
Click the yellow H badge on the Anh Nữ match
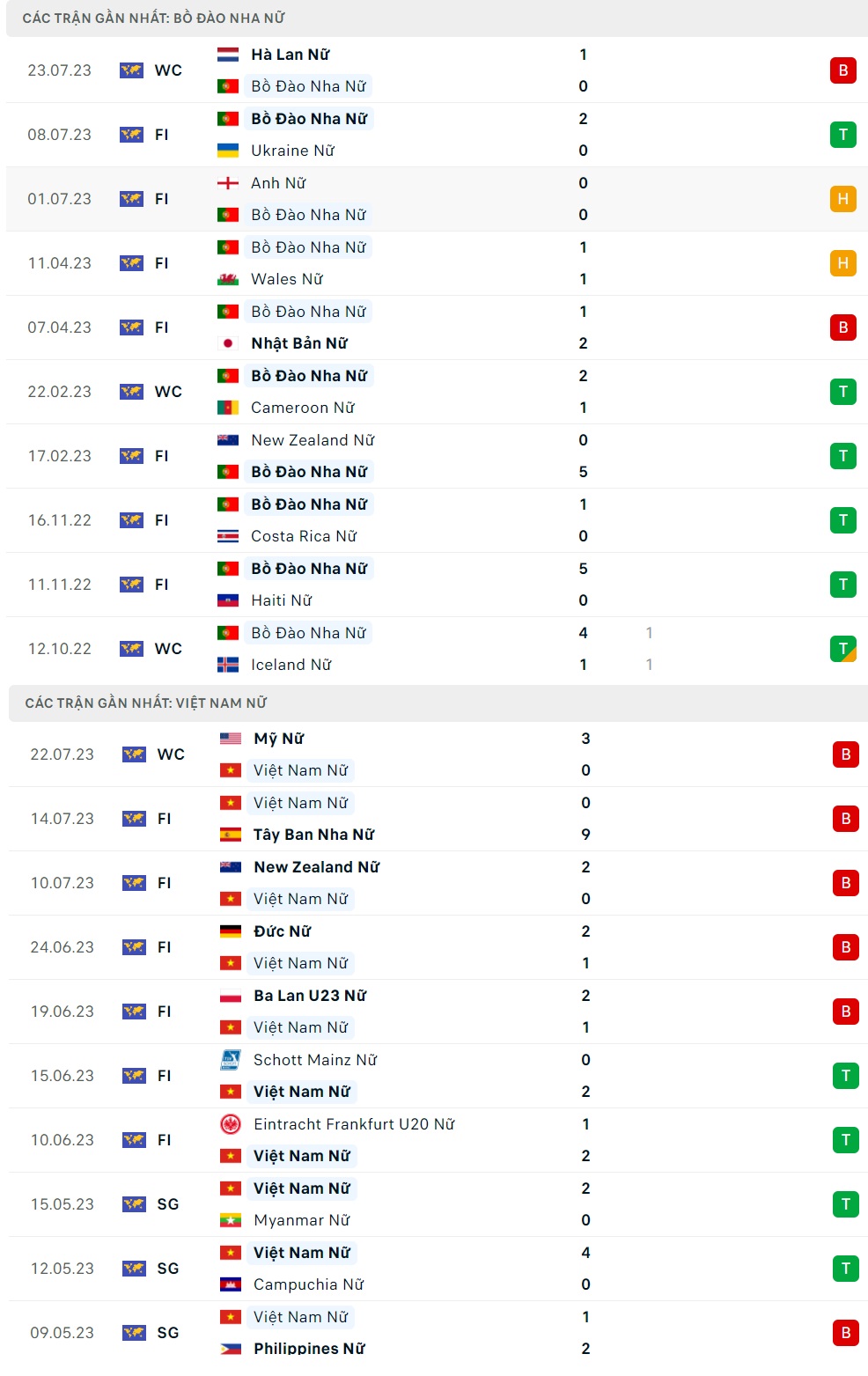click(844, 199)
